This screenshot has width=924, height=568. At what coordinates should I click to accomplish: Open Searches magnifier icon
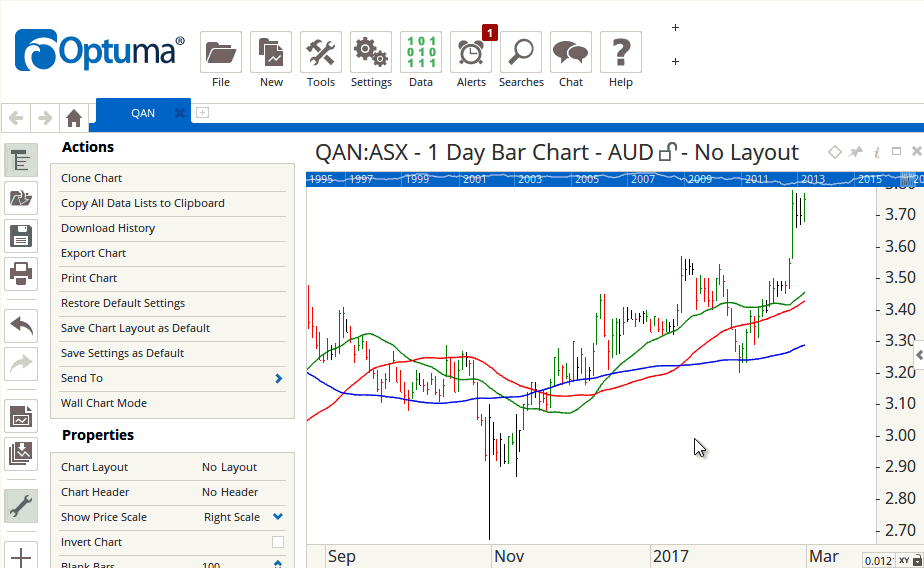(x=521, y=52)
